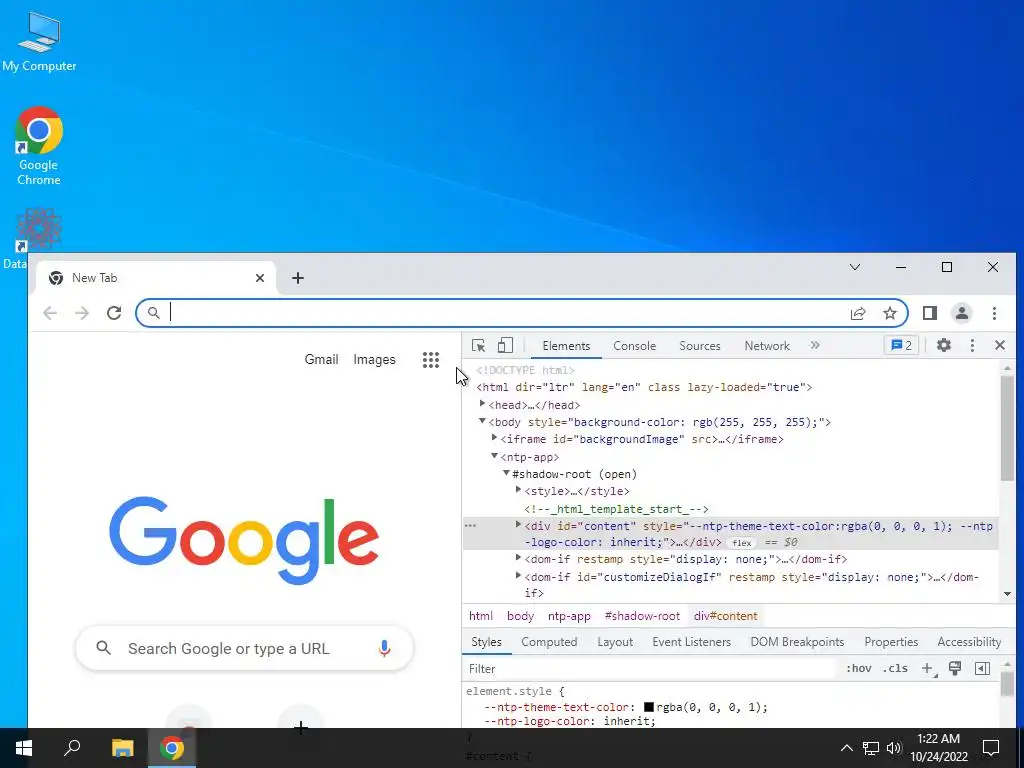Screen dimensions: 1024x768
Task: Open the Google apps grid
Action: (x=430, y=360)
